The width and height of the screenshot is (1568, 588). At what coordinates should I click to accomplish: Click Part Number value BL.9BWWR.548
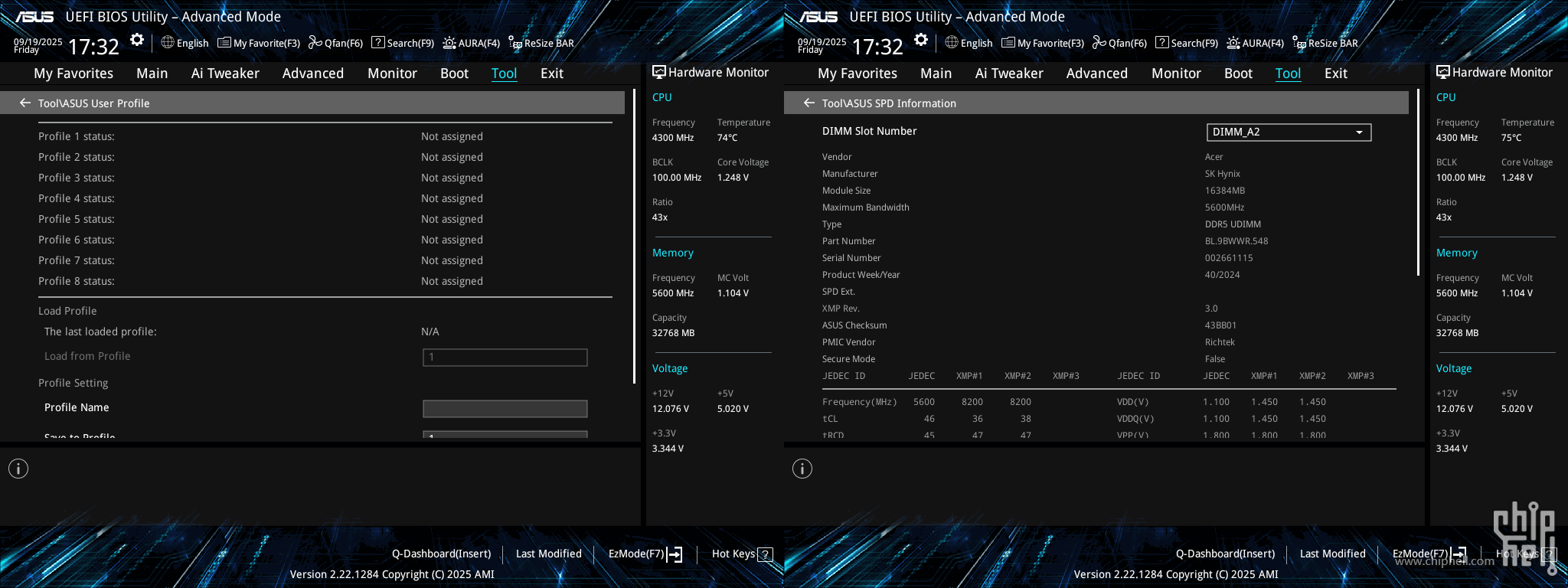(x=1236, y=241)
